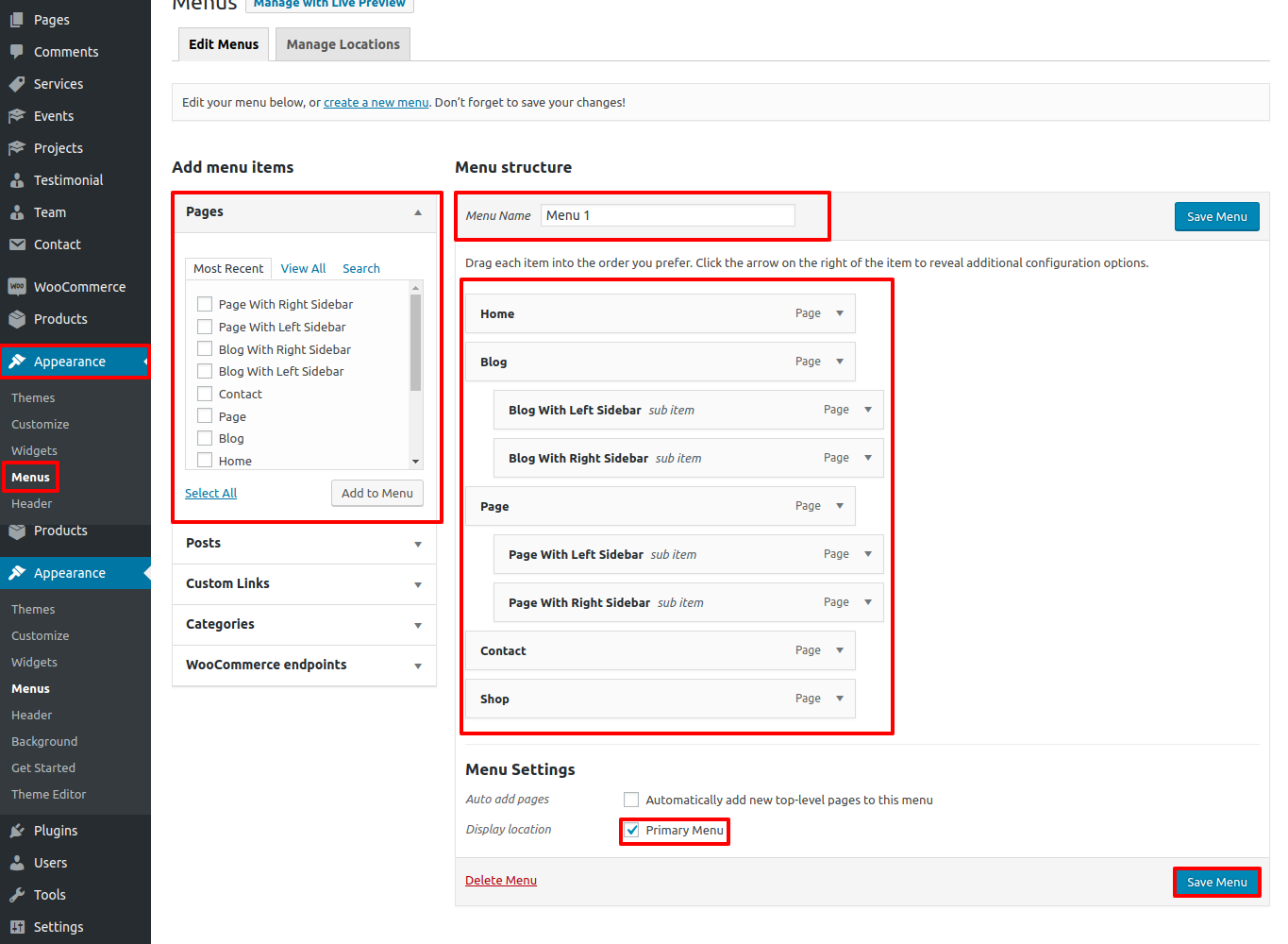Tick the Page checkbox in list
1288x944 pixels.
pyautogui.click(x=205, y=416)
